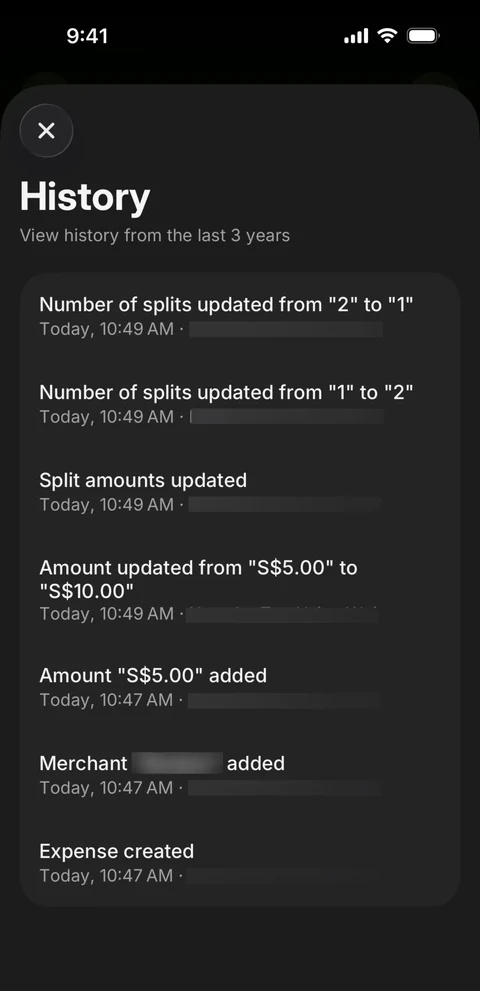Tap the cellular signal bars icon
Viewport: 480px width, 991px height.
pos(356,37)
